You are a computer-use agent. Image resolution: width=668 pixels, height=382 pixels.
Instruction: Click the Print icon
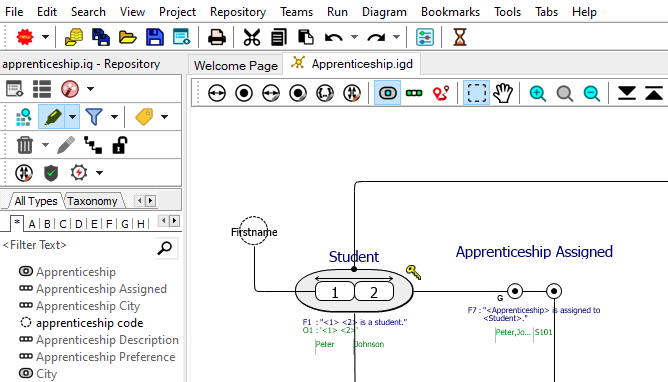point(216,37)
